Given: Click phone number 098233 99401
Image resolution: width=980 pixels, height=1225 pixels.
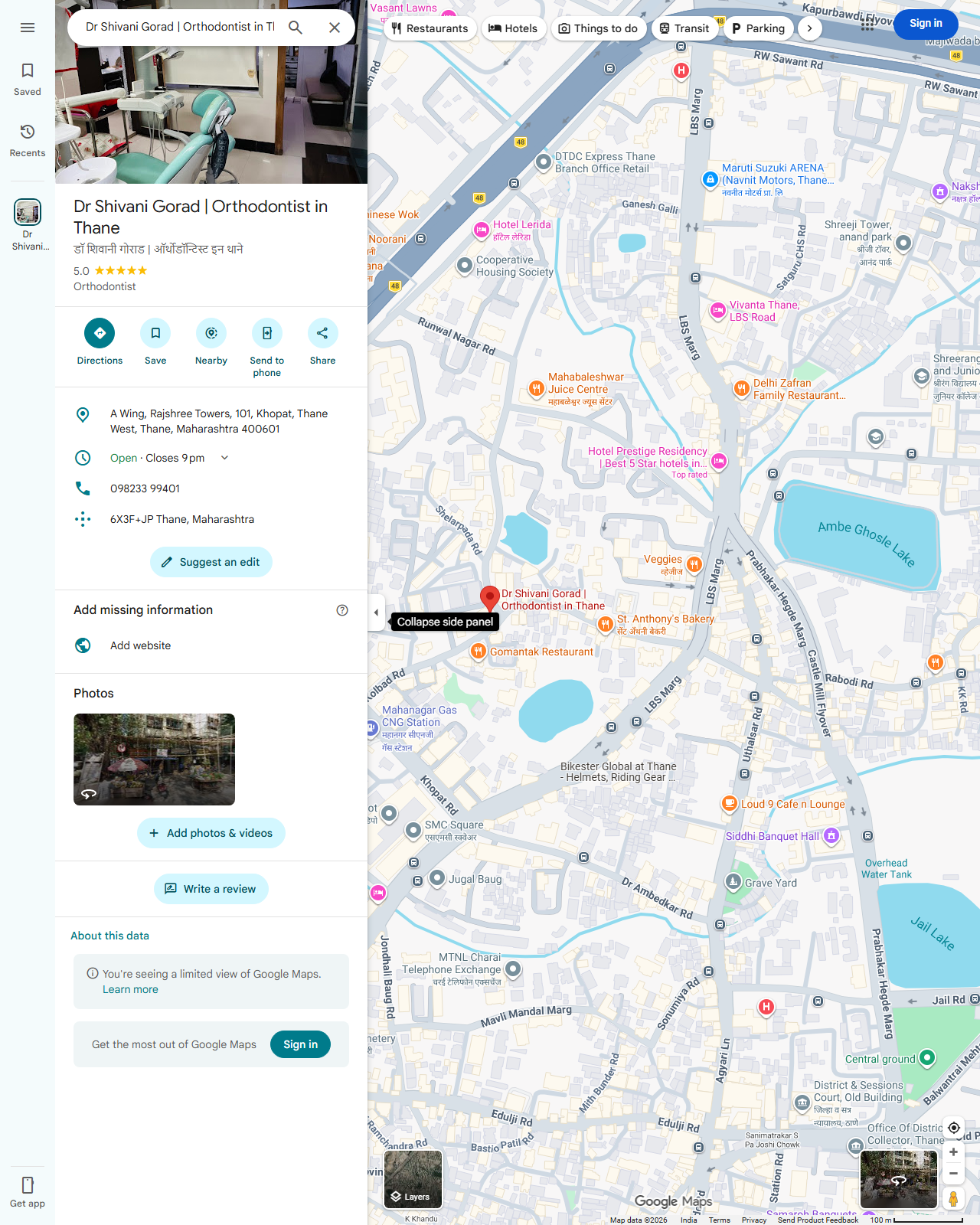Looking at the screenshot, I should point(211,488).
